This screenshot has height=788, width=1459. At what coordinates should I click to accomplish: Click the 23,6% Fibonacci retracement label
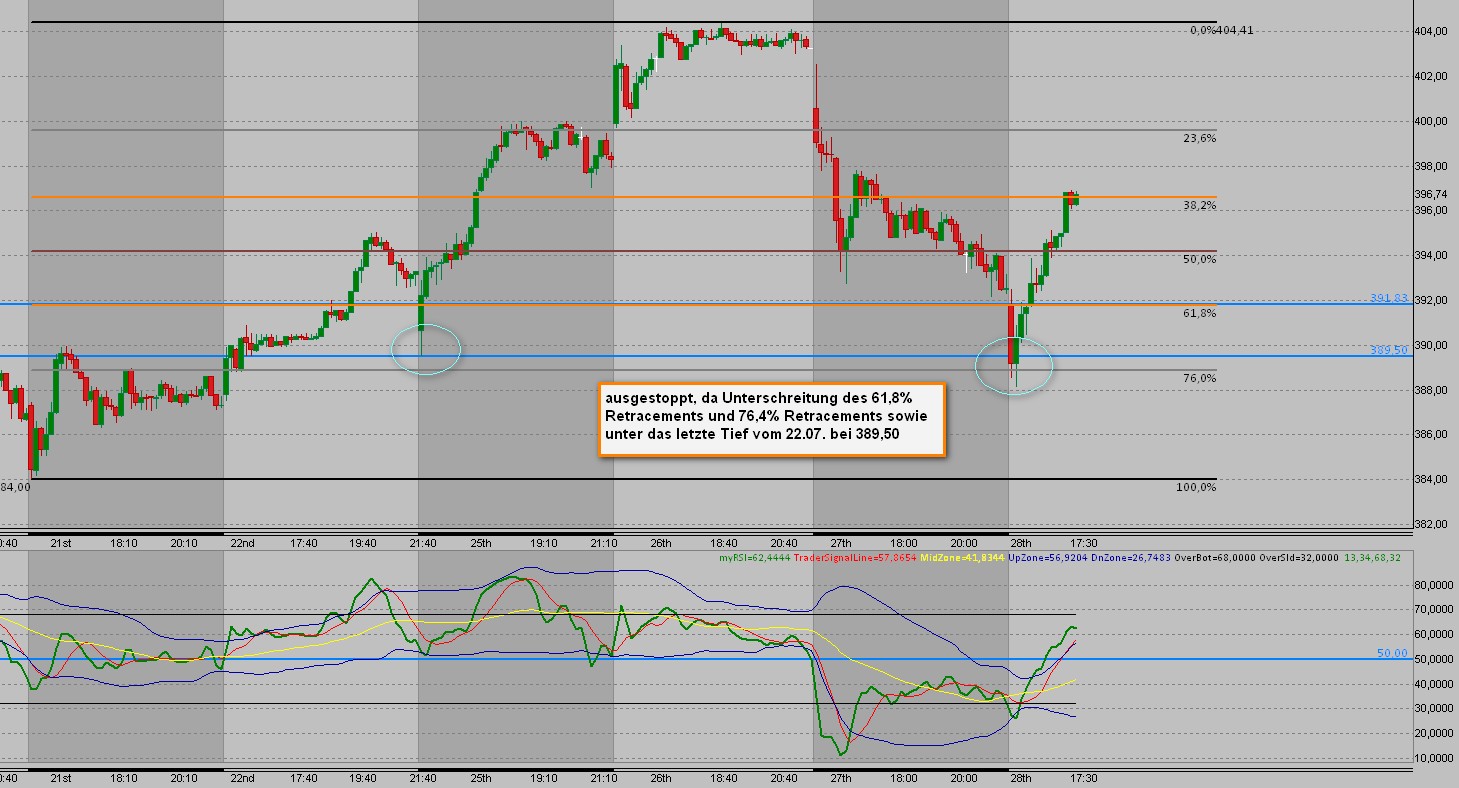(1202, 138)
